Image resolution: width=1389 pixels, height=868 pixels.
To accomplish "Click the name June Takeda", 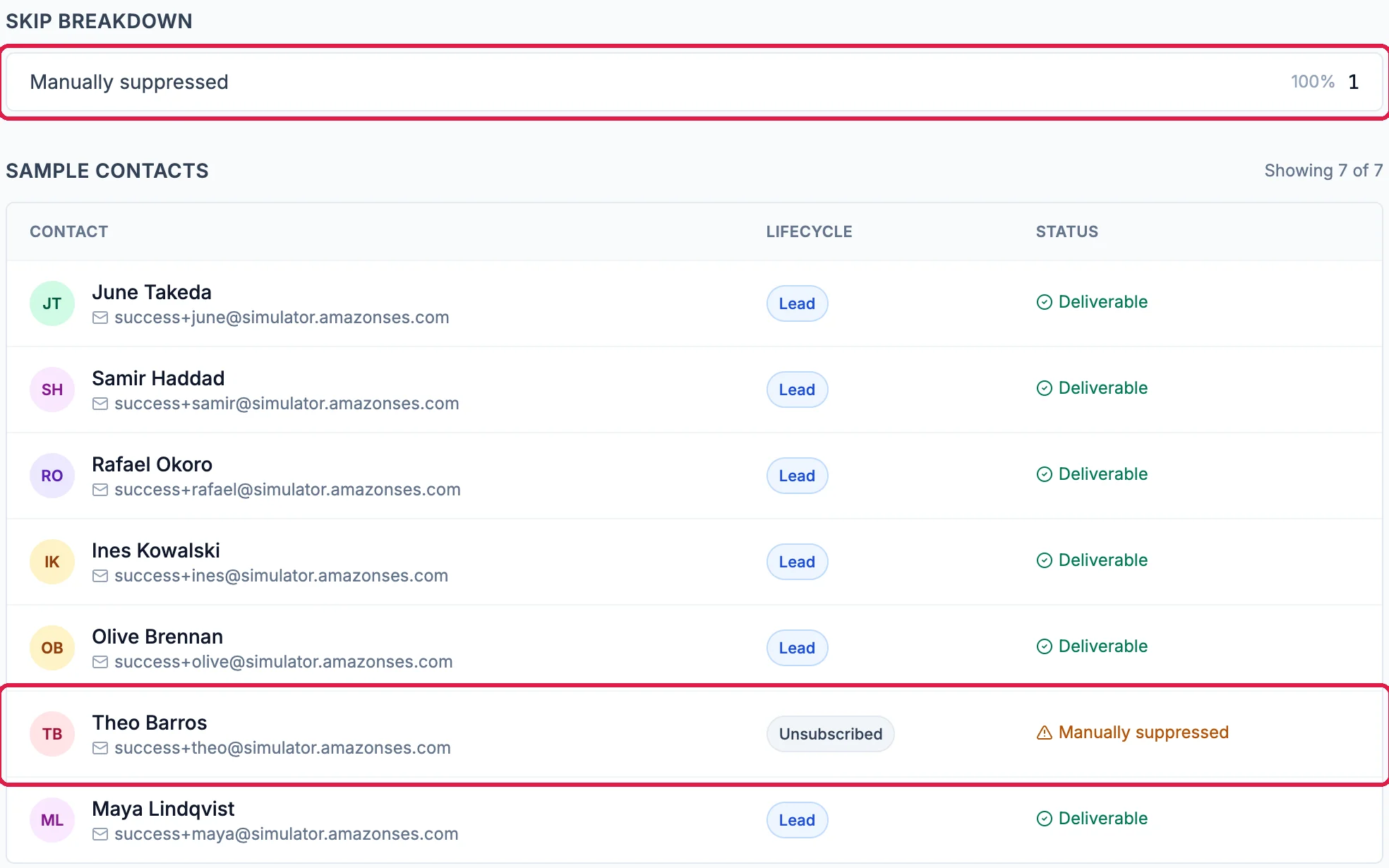I will 152,292.
